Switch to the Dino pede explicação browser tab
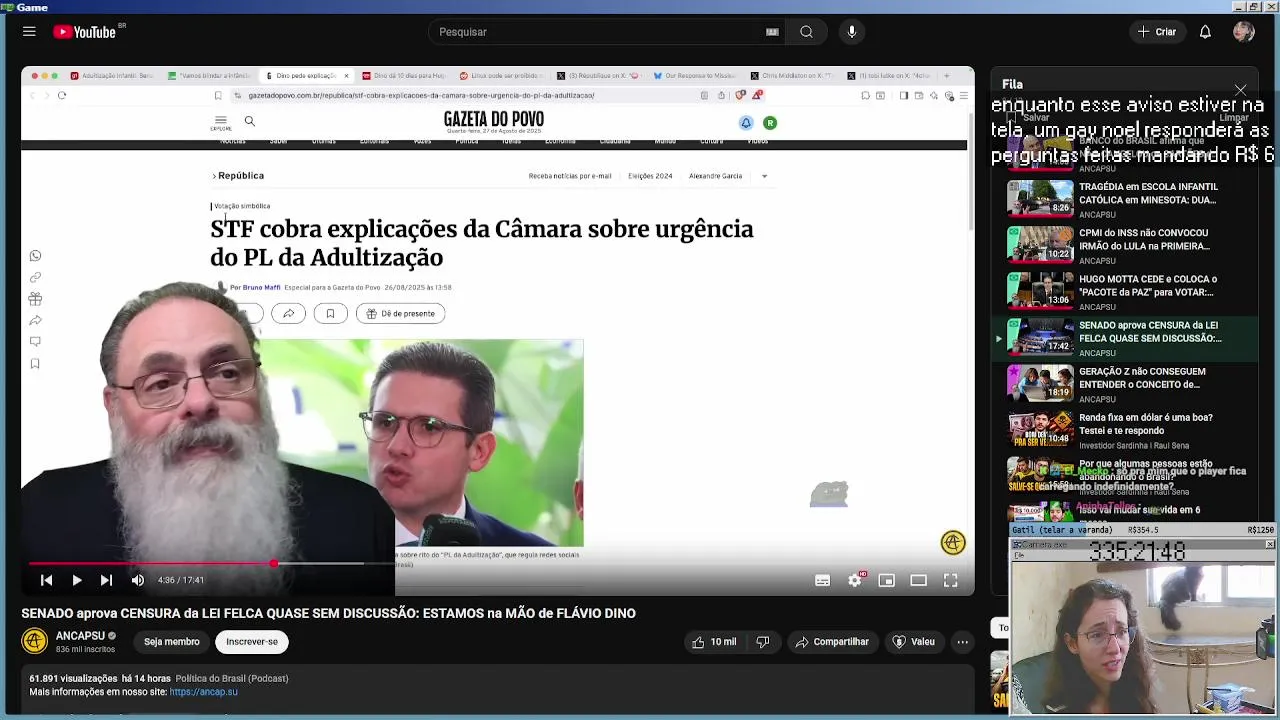This screenshot has height=720, width=1280. (306, 76)
